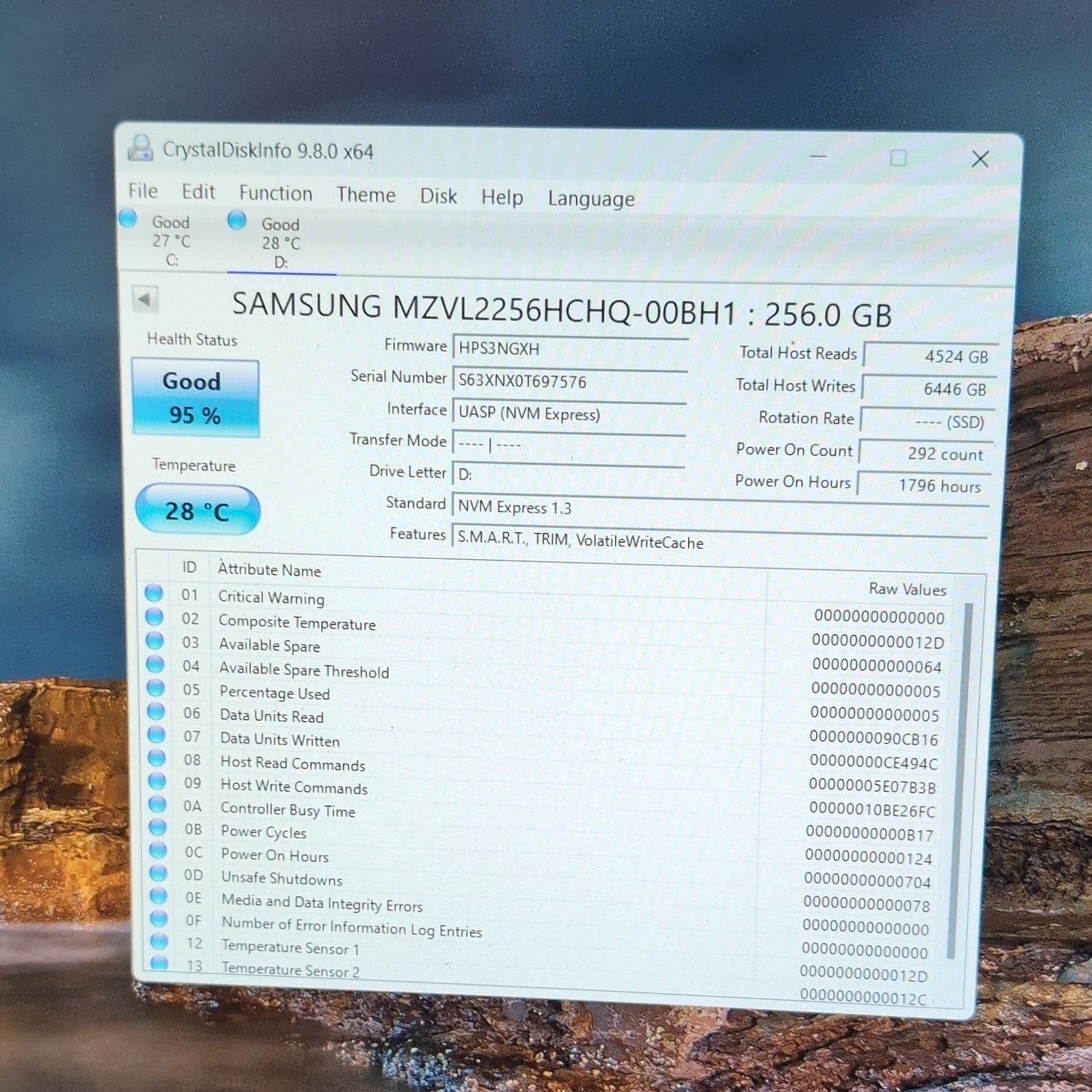Click the status circle beside Composite Temperature
Viewport: 1092px width, 1092px height.
point(154,617)
